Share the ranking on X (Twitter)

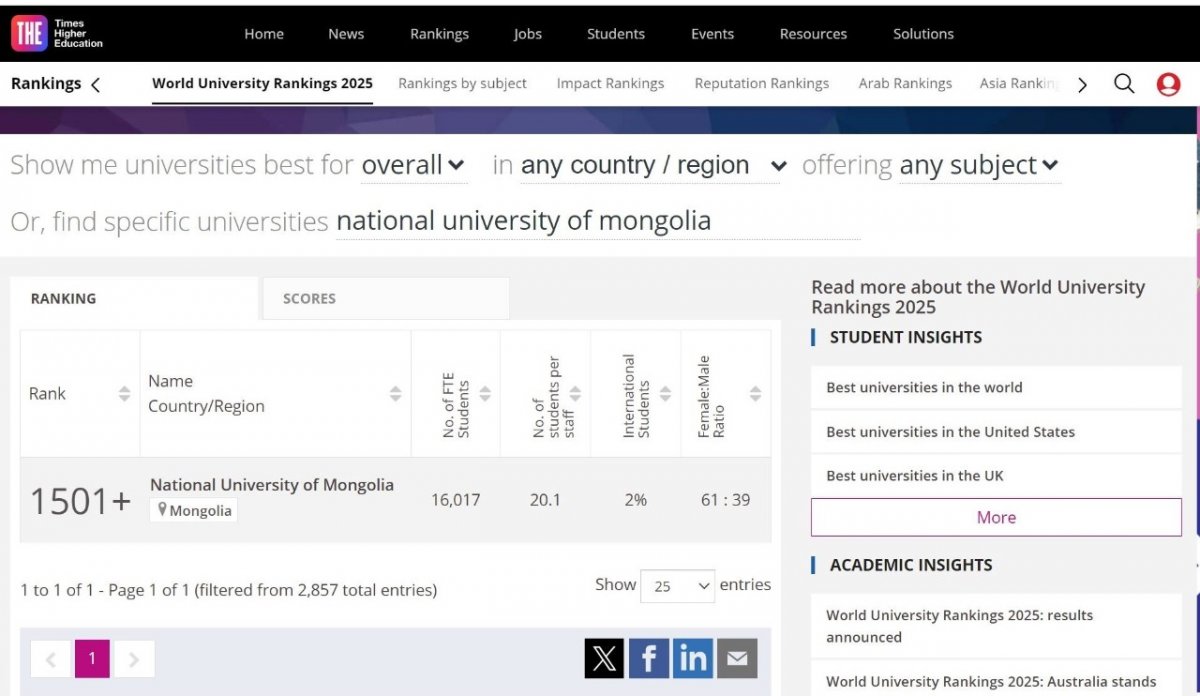[x=604, y=658]
